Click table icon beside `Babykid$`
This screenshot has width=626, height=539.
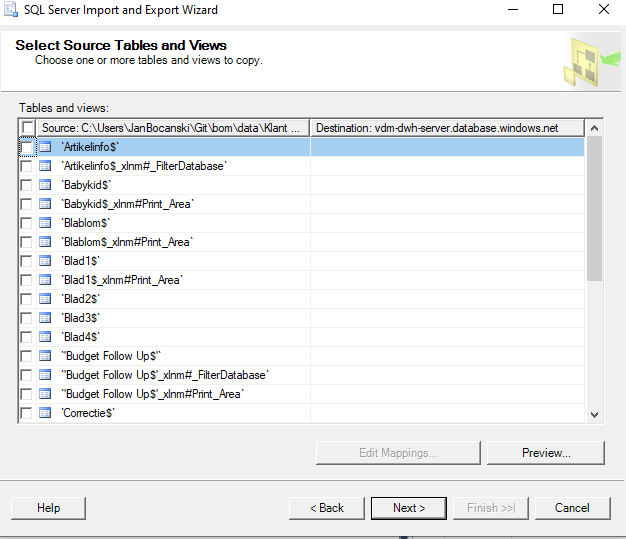point(45,185)
